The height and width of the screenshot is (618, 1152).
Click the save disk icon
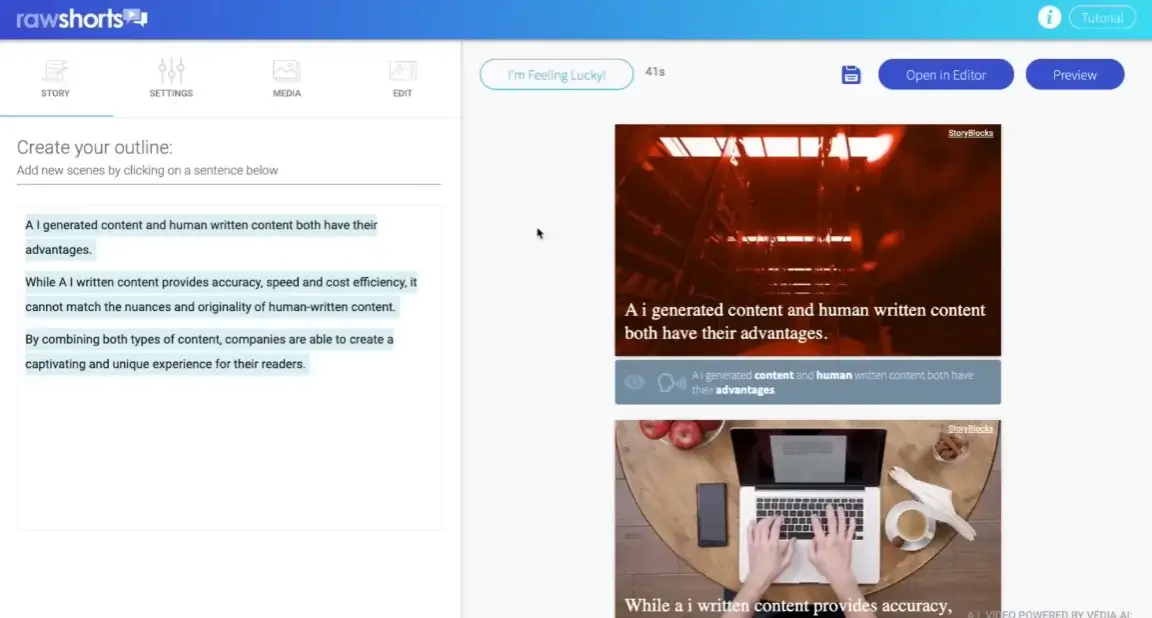pyautogui.click(x=851, y=75)
